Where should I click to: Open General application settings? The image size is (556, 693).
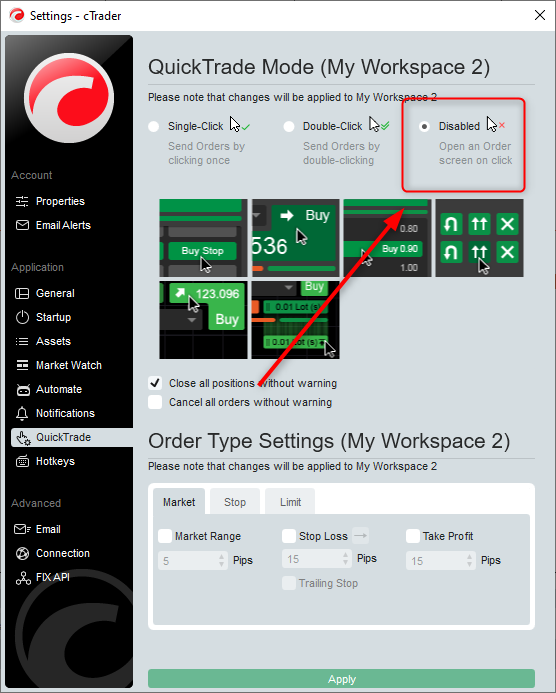(55, 293)
